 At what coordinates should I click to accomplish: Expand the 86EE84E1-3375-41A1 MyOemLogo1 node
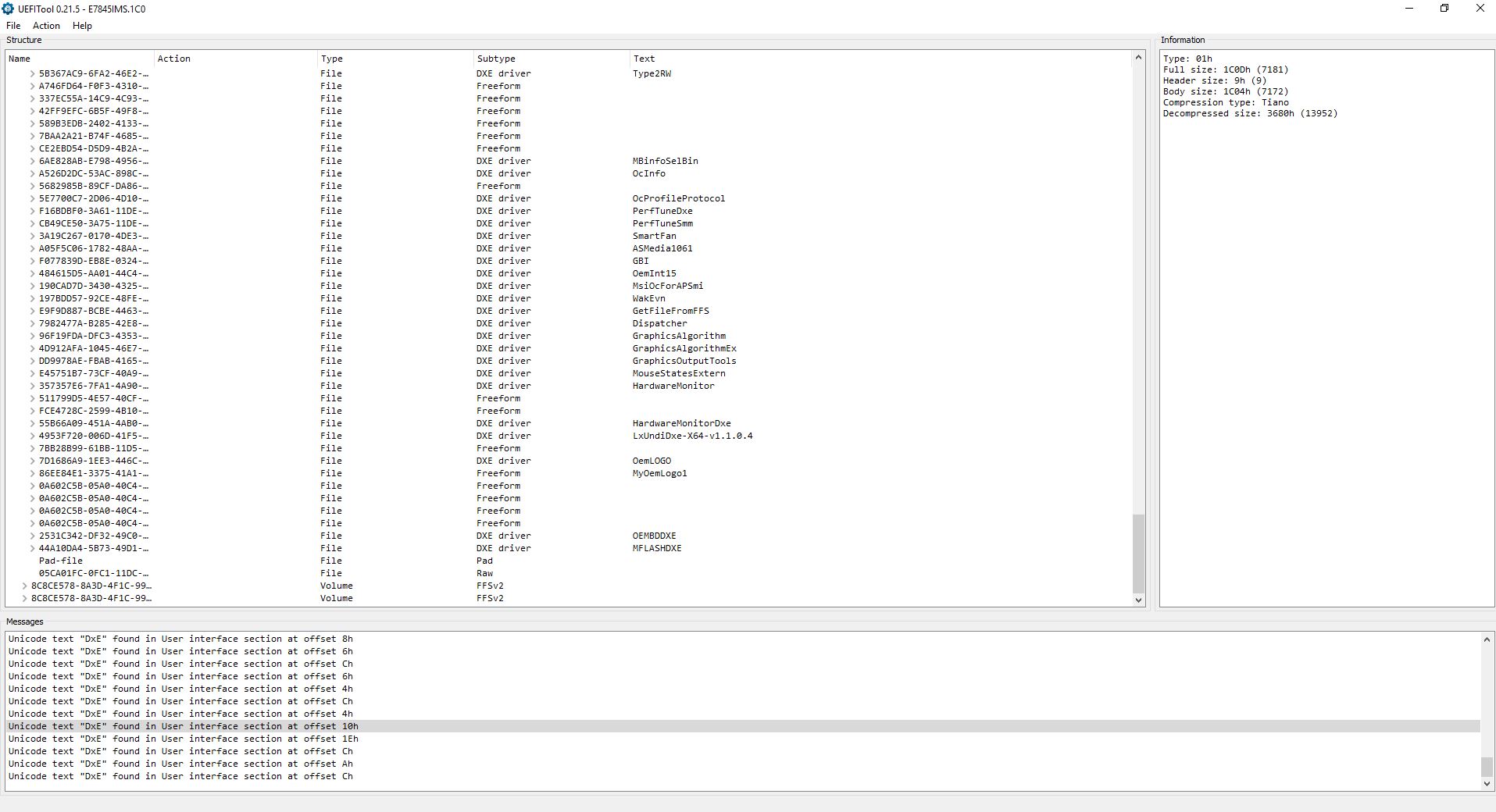(x=32, y=473)
